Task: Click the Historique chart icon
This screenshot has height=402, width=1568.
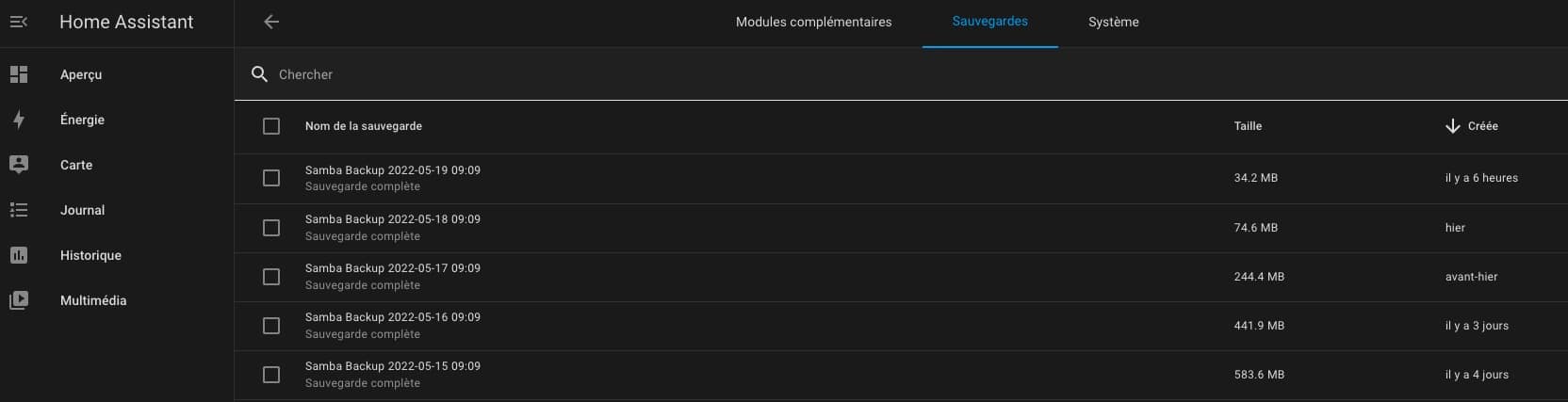Action: [x=19, y=255]
